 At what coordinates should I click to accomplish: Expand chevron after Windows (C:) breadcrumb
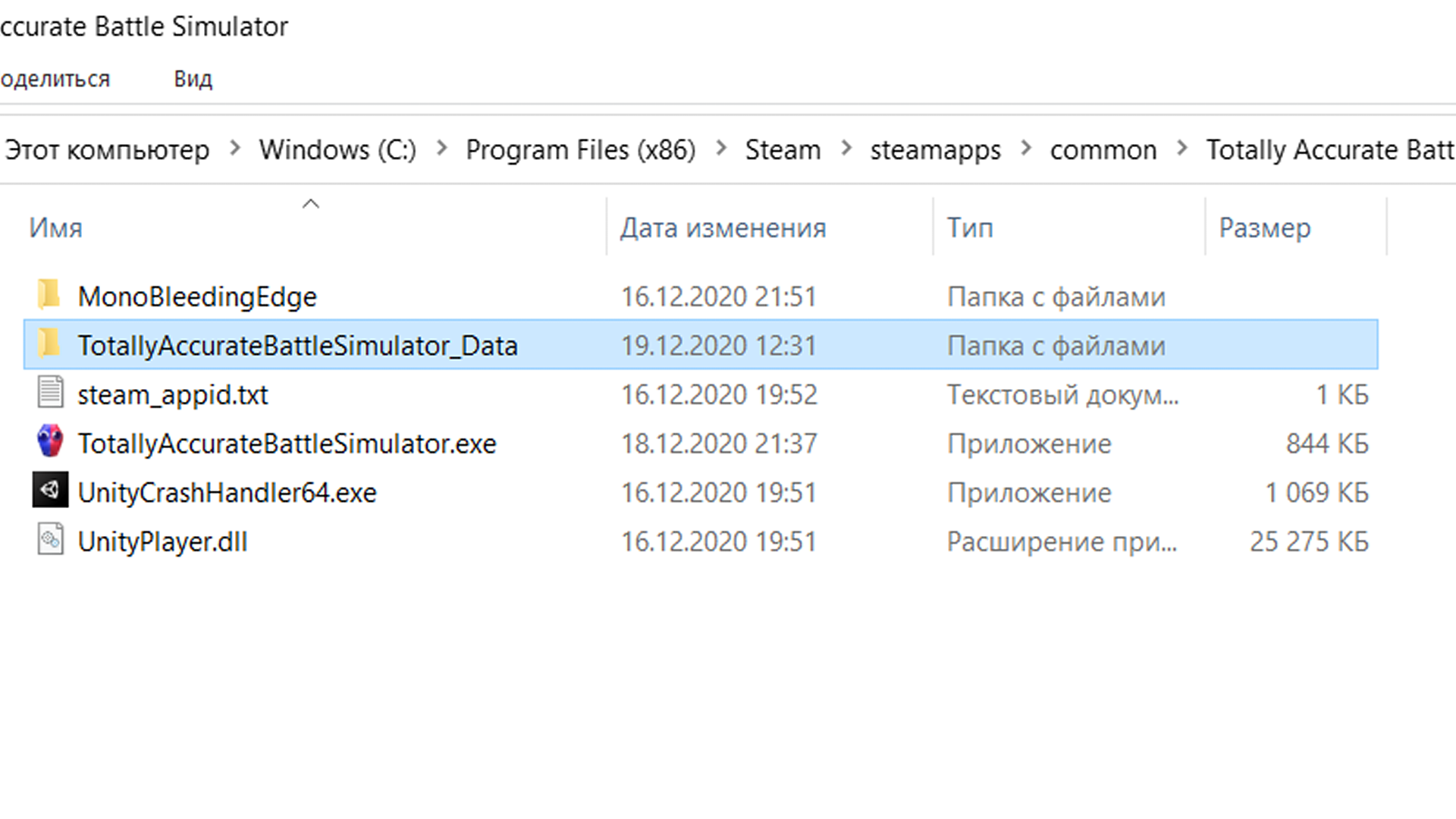tap(441, 149)
